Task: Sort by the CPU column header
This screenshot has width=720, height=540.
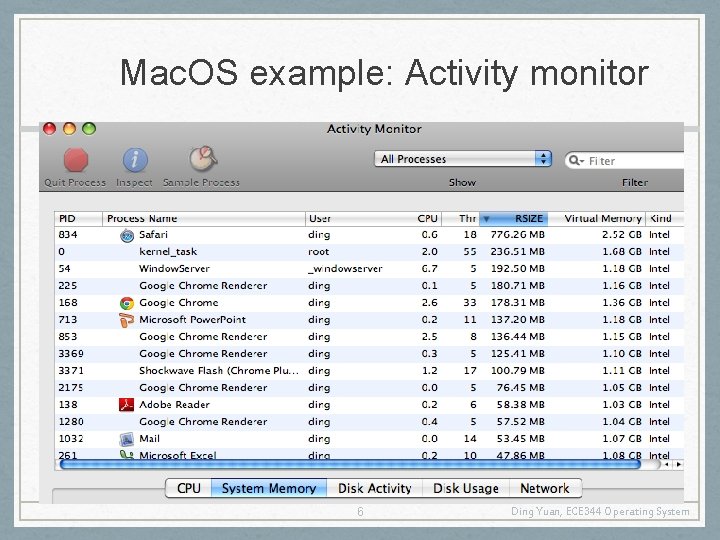Action: 425,219
